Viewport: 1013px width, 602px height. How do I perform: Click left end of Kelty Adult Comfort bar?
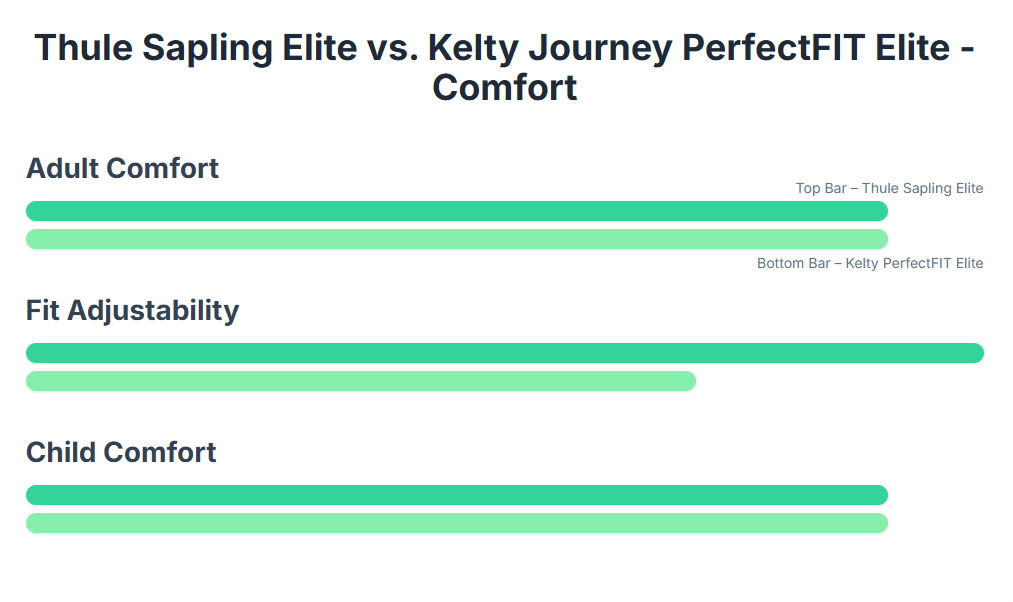pos(32,239)
